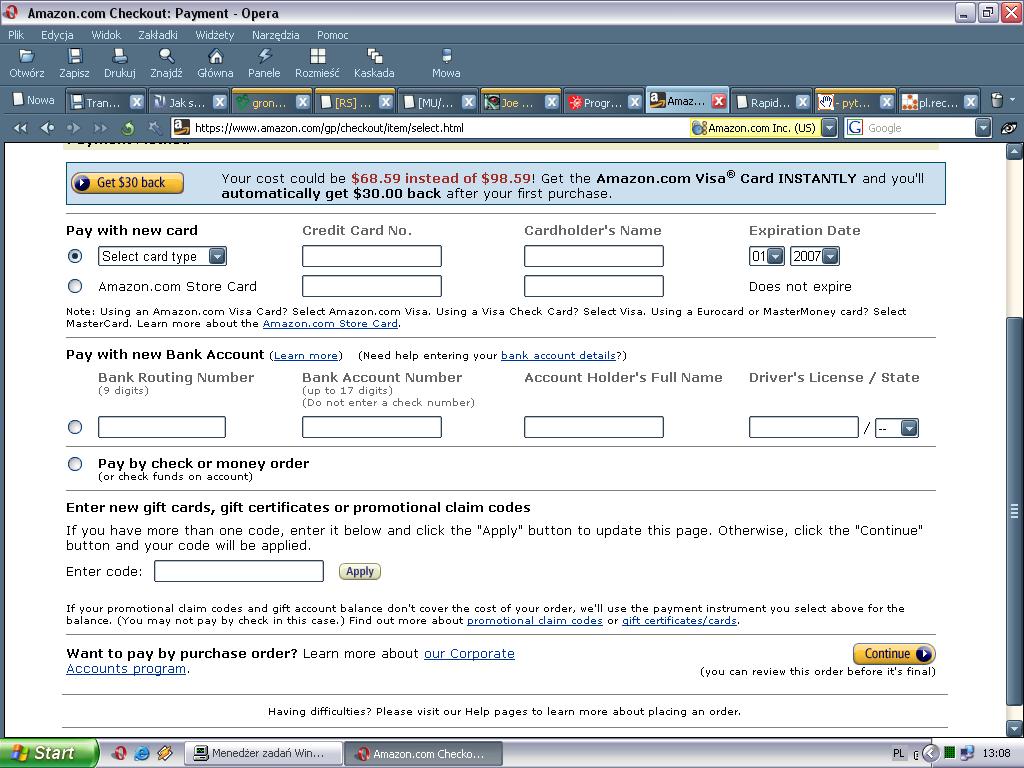Screen dimensions: 1024x768
Task: Click the wand icon beside reload
Action: [x=154, y=128]
